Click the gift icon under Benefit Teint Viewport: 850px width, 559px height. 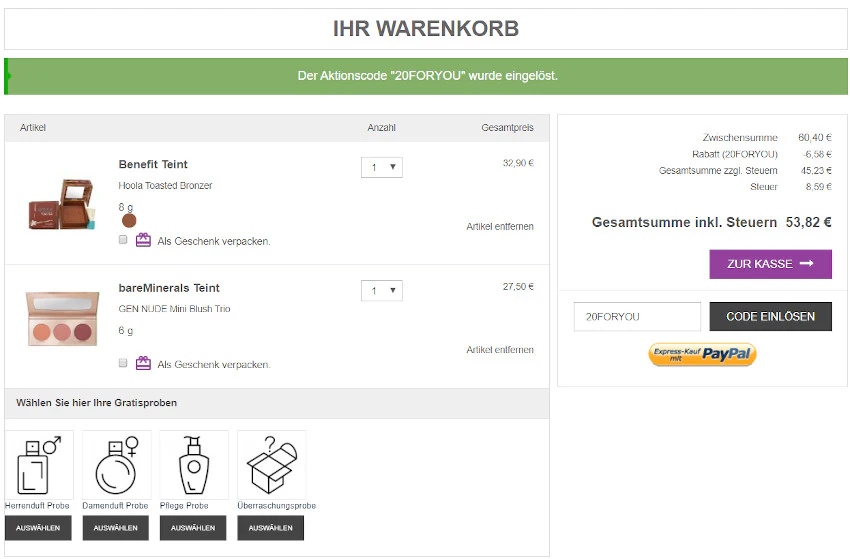pos(143,240)
